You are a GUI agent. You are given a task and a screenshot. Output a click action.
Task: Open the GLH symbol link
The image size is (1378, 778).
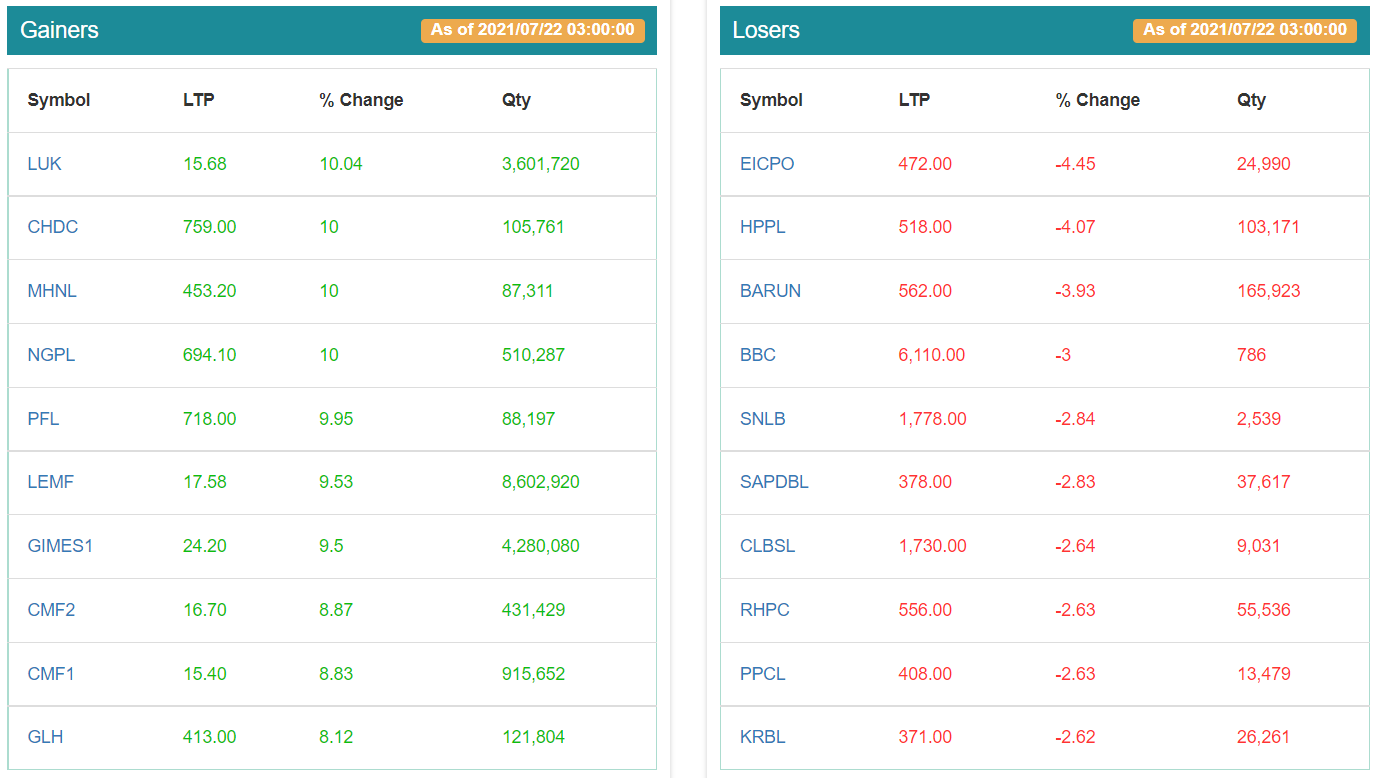[x=46, y=737]
